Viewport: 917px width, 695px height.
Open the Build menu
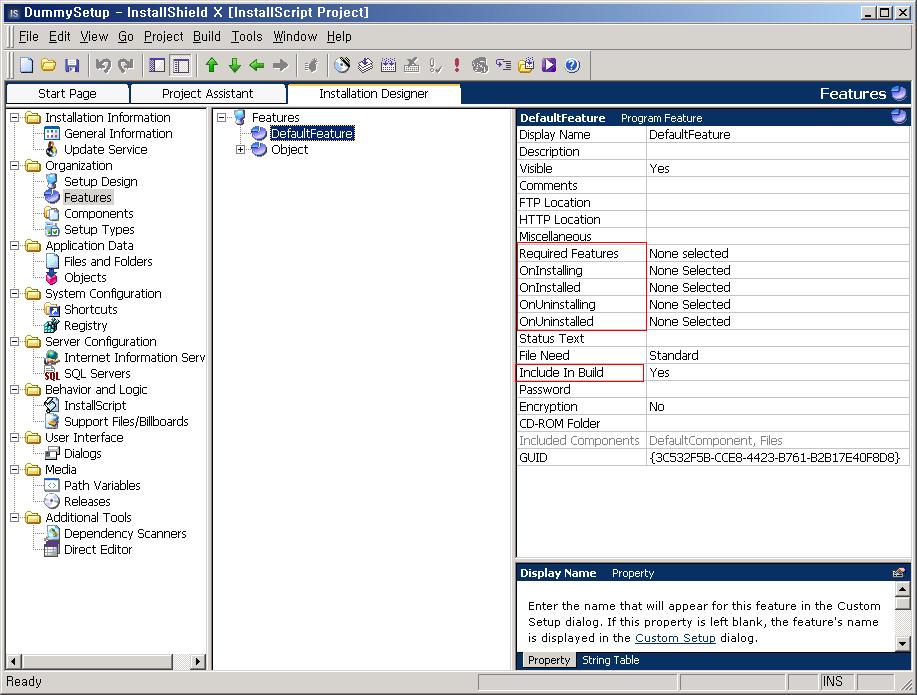tap(207, 36)
